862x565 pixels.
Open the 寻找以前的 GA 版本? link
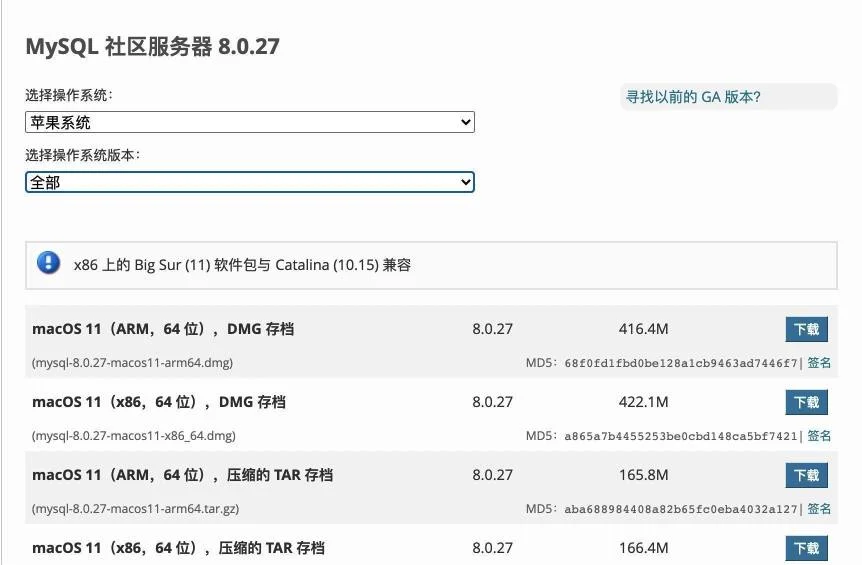pos(693,97)
